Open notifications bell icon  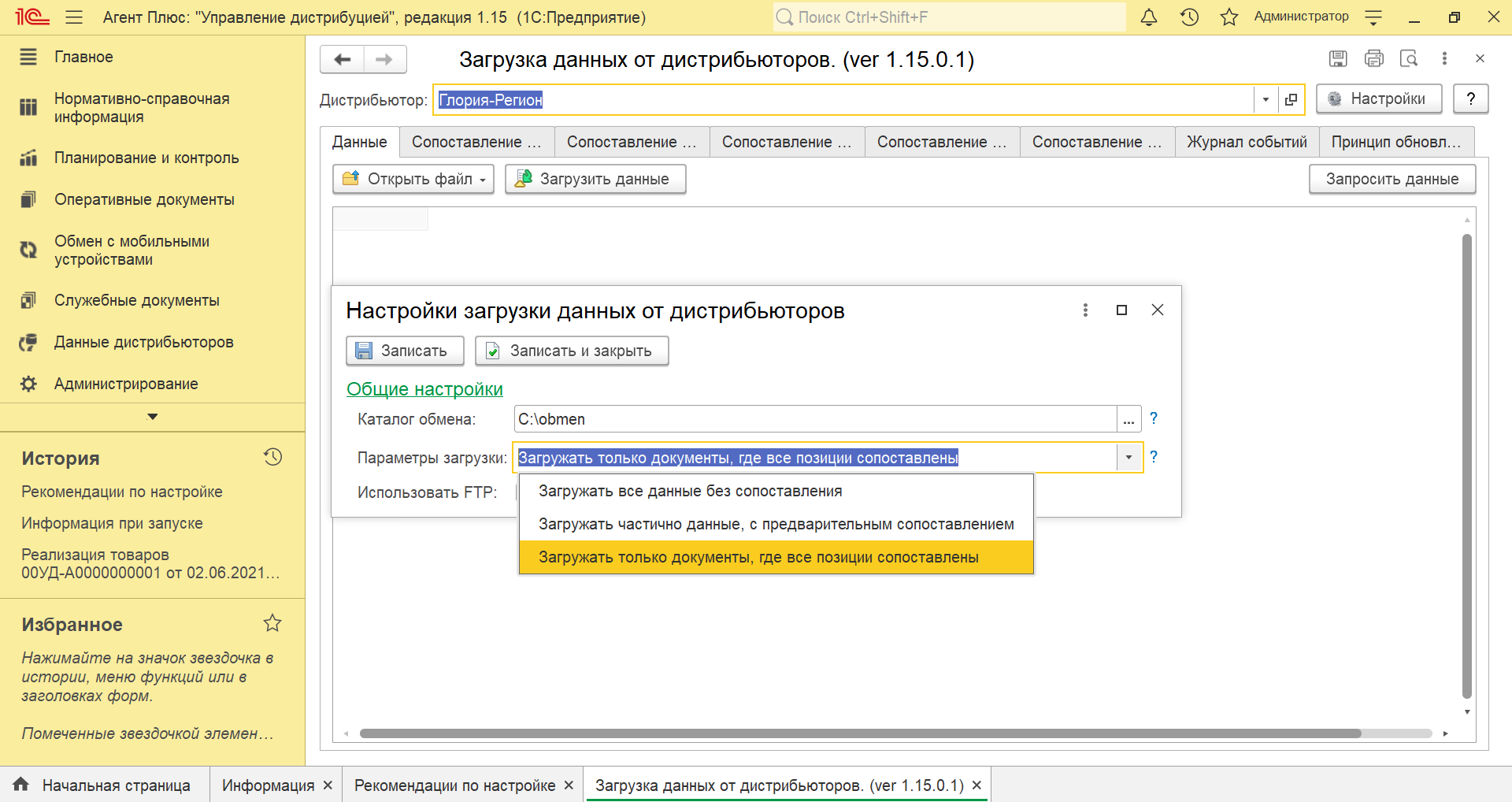1149,17
